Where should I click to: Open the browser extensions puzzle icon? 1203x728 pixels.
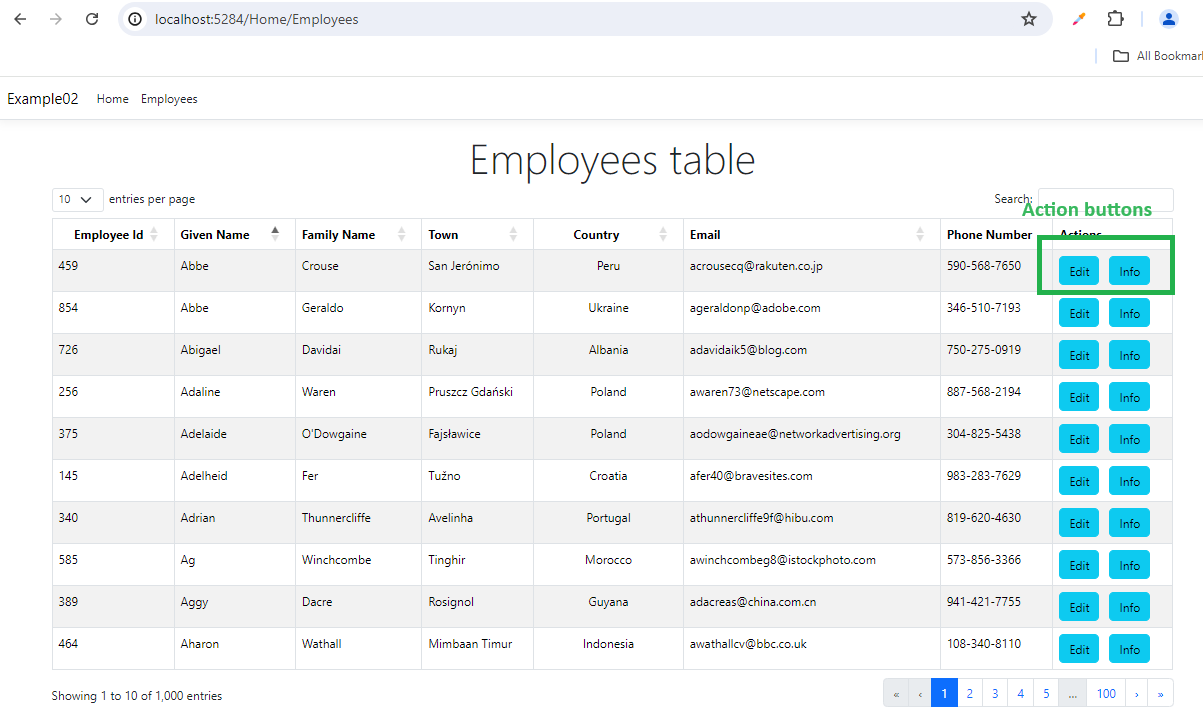(x=1115, y=19)
